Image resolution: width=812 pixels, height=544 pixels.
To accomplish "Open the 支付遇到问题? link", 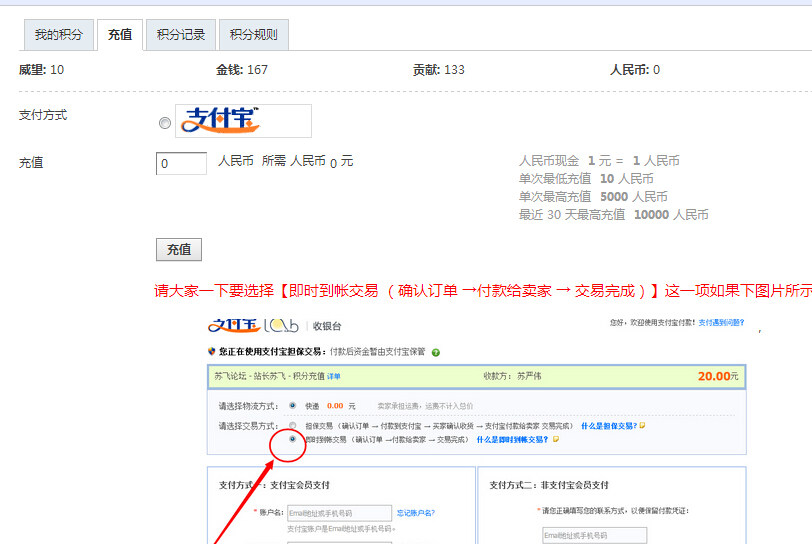I will click(721, 323).
